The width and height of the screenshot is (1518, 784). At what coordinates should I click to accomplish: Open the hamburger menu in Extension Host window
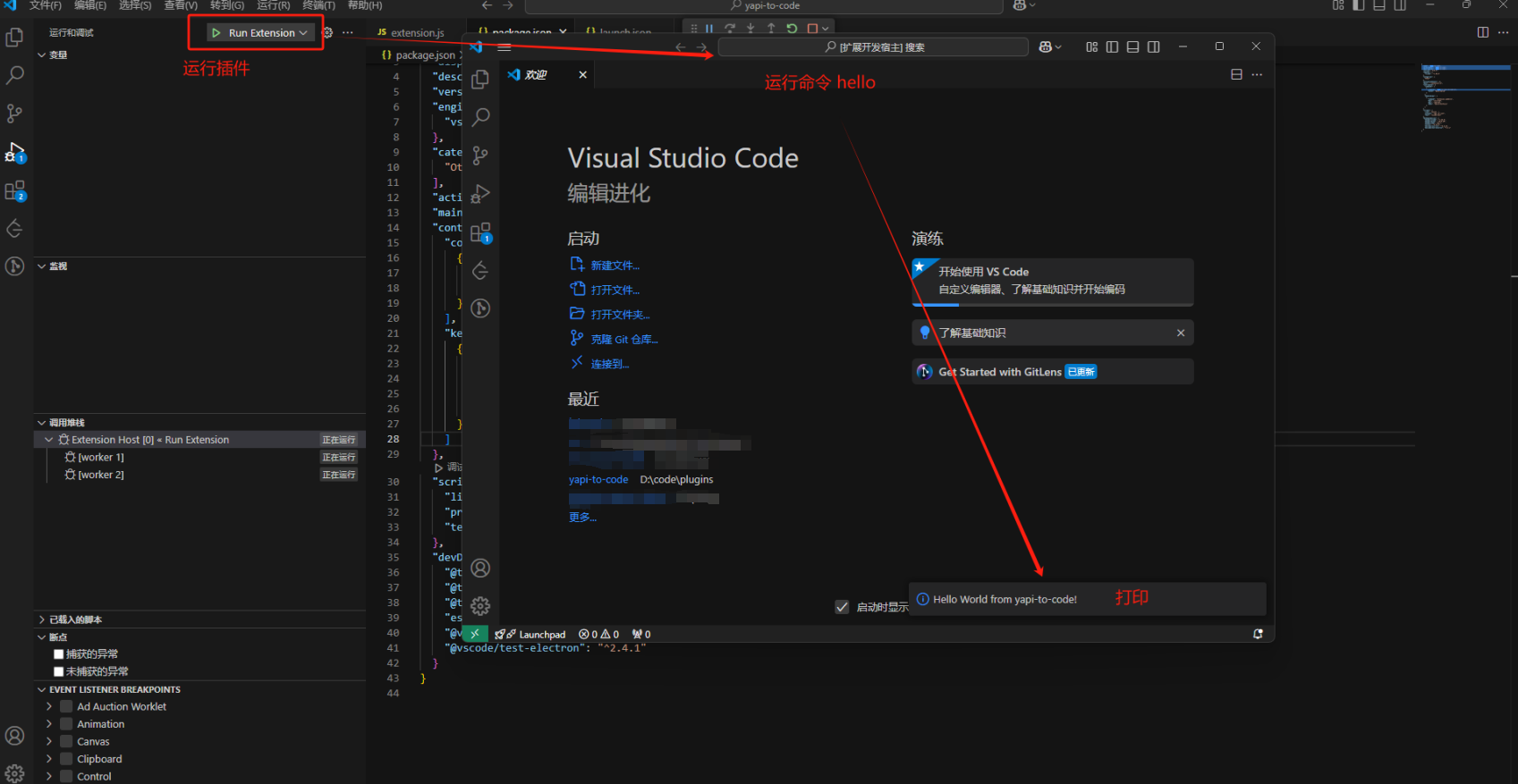point(505,47)
